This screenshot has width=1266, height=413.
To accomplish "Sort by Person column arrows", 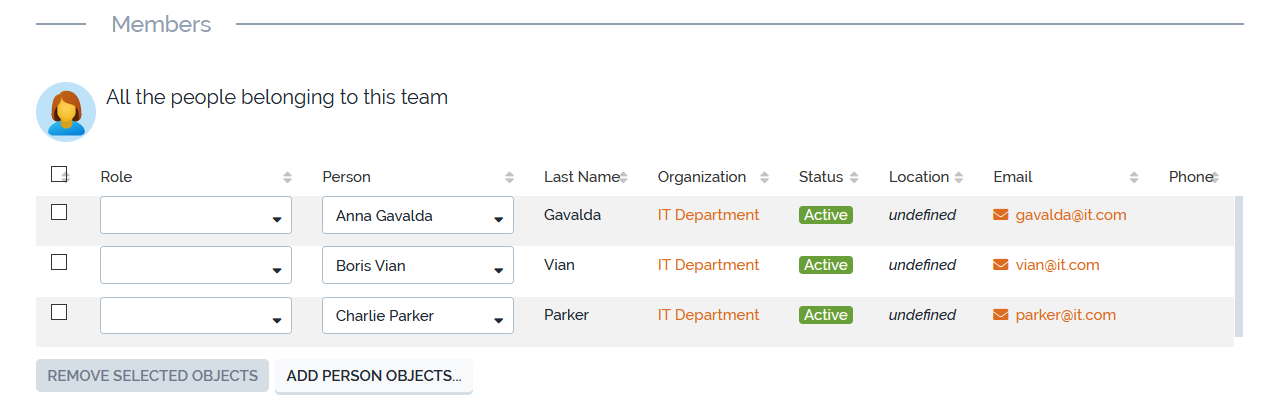I will pyautogui.click(x=509, y=177).
